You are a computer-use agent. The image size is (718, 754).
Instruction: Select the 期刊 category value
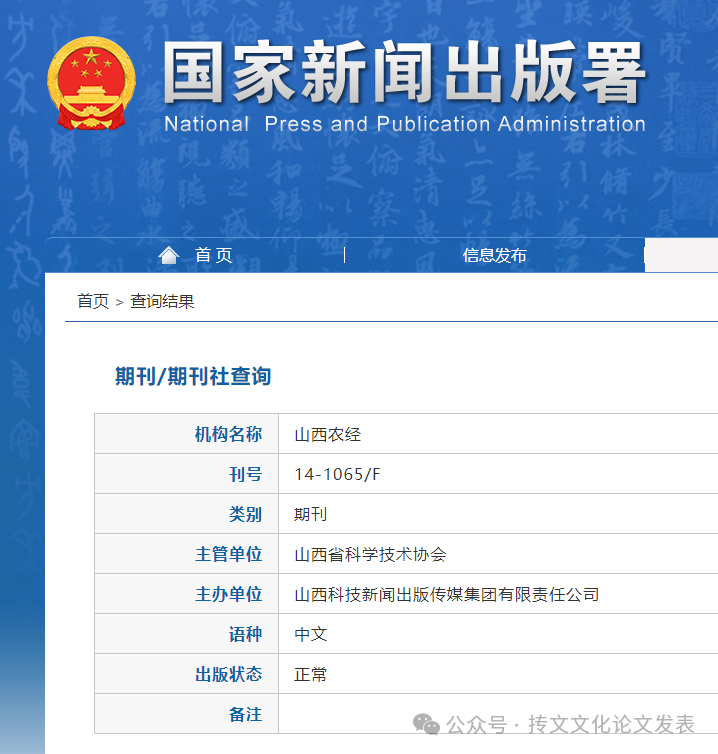click(x=311, y=515)
